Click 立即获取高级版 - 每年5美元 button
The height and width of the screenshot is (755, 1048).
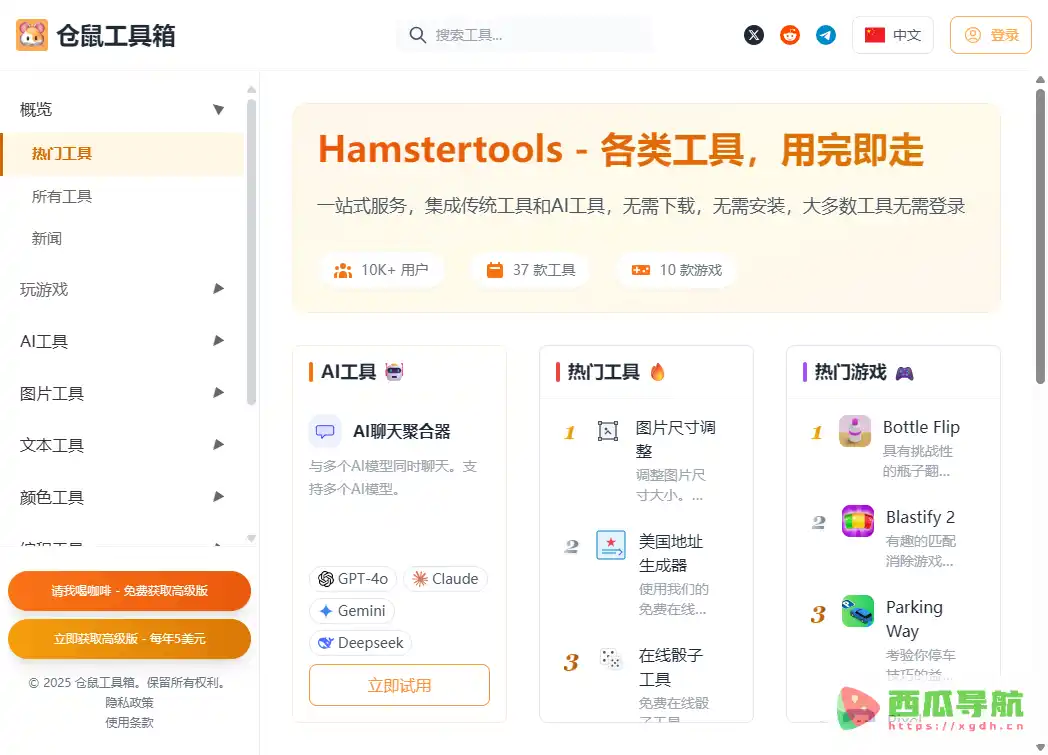(129, 639)
